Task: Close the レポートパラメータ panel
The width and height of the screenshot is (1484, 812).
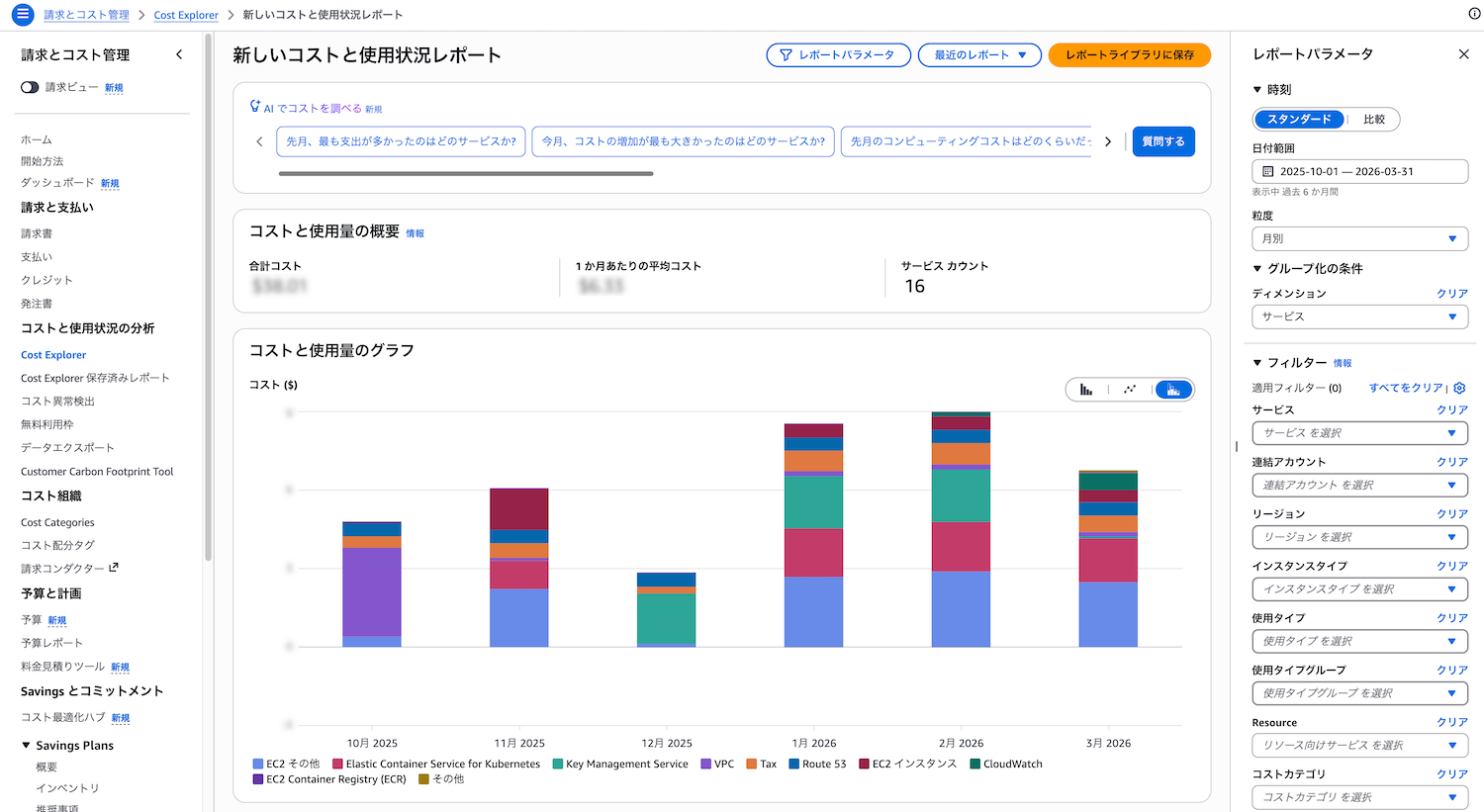Action: [1463, 54]
